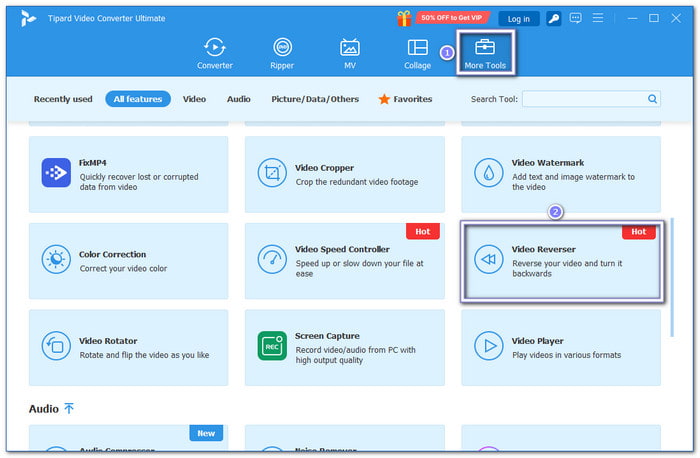Open the FixMP4 tool icon
This screenshot has width=700, height=458.
tap(56, 173)
